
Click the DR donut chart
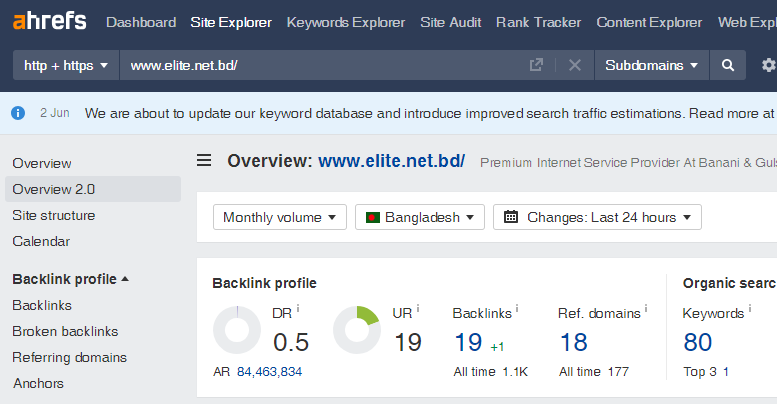(237, 330)
